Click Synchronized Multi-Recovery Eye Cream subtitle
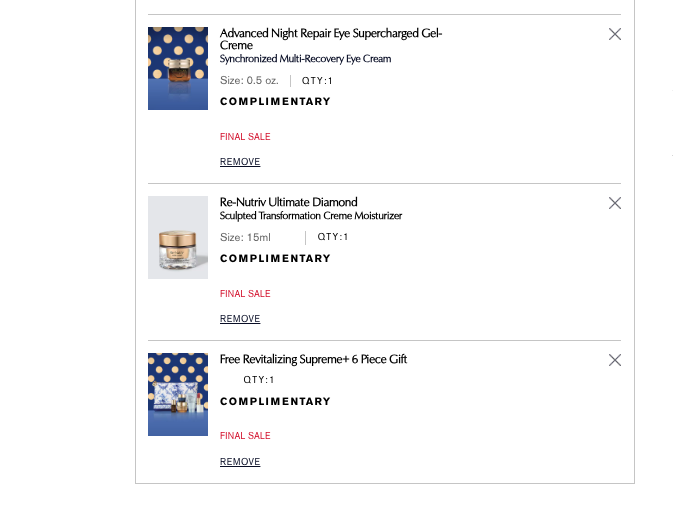This screenshot has height=506, width=673. pos(305,59)
